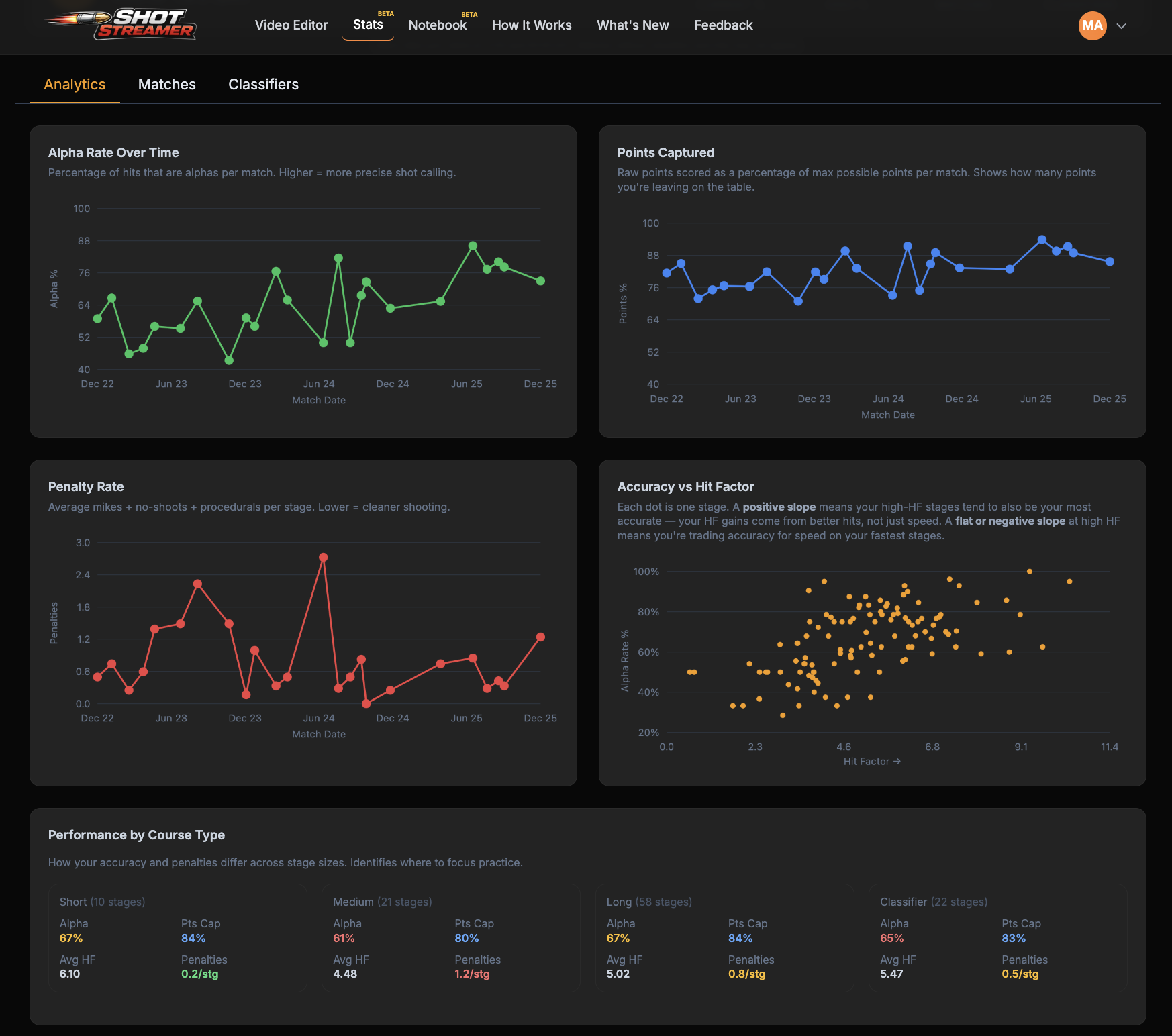Click the Shot Streamer logo

coord(121,25)
